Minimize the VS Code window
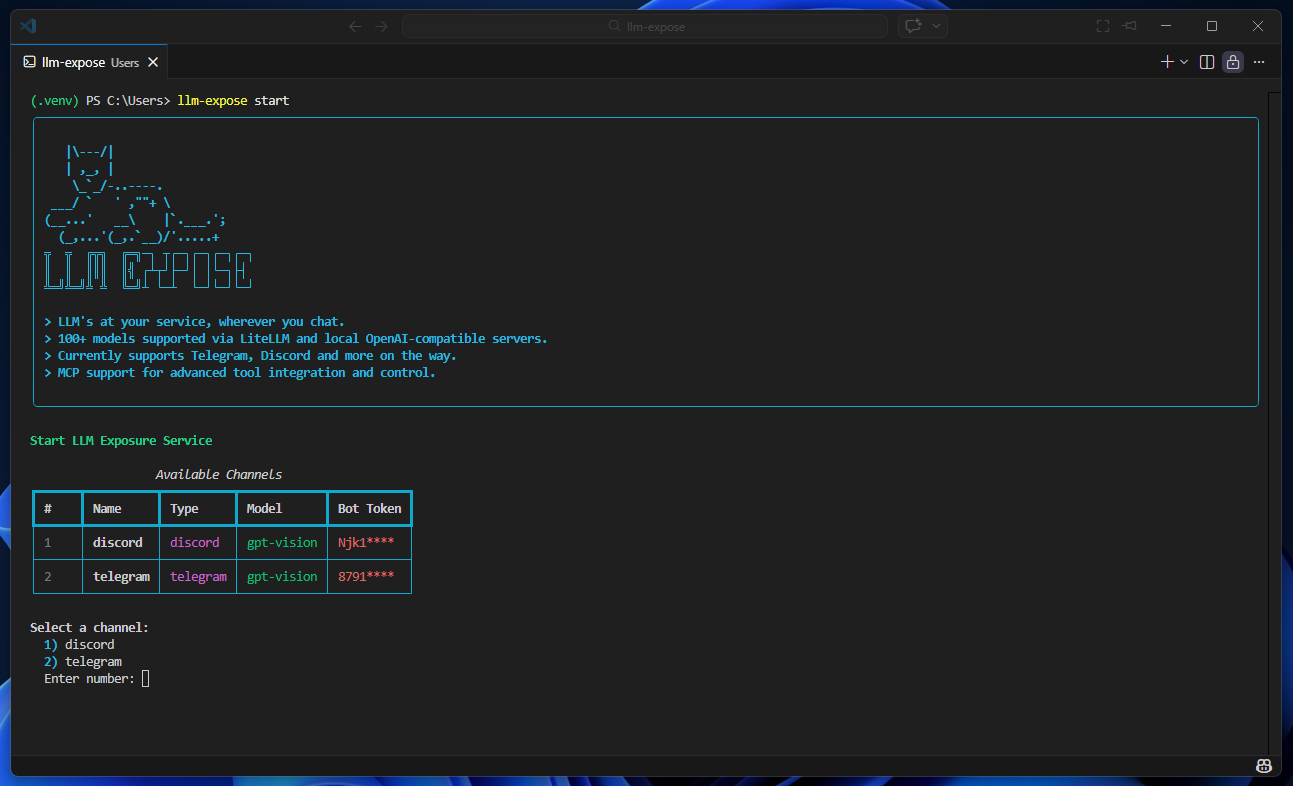Screen dimensions: 1293x786 click(x=1166, y=26)
